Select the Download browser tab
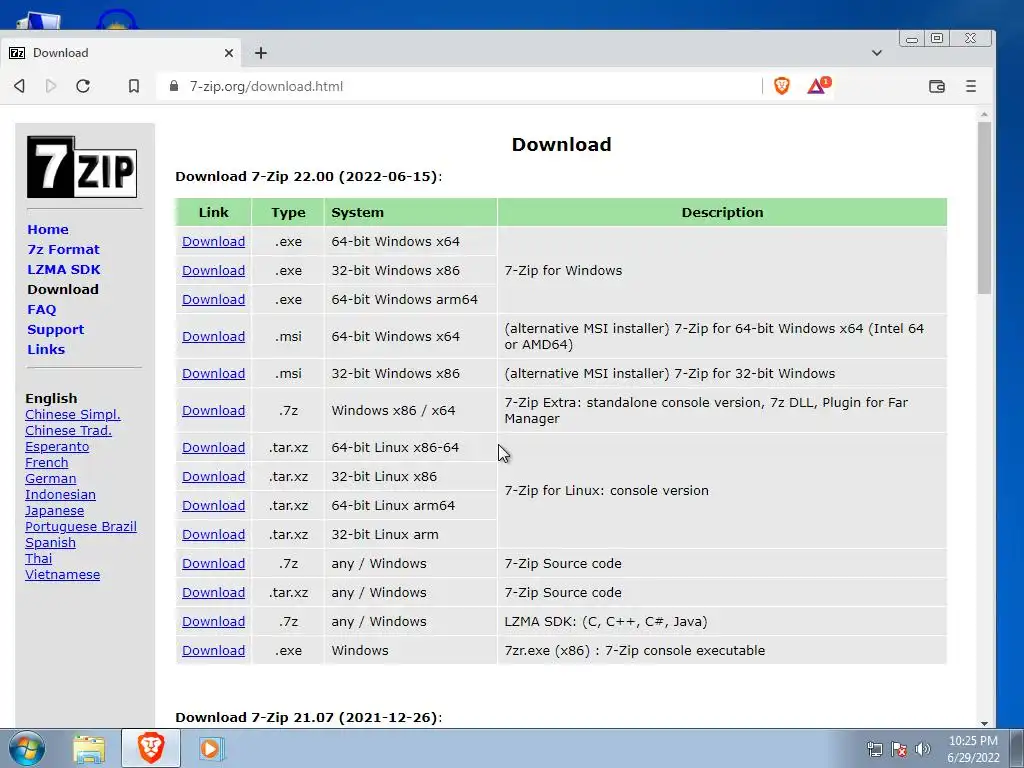This screenshot has height=768, width=1024. (120, 53)
